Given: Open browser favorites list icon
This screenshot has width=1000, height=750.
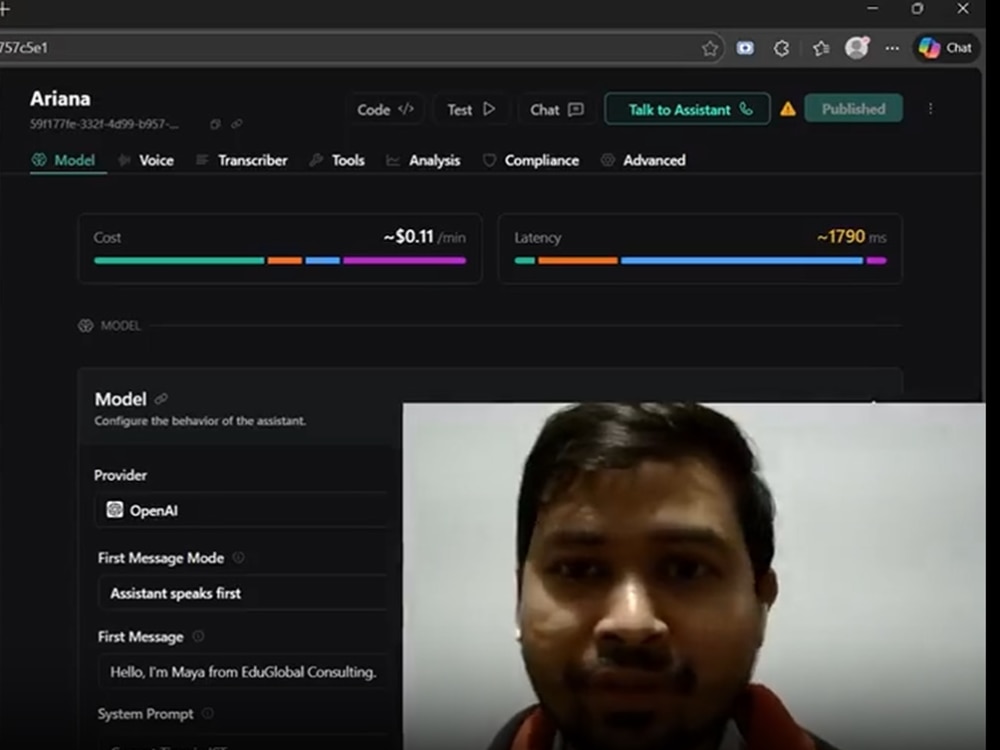Looking at the screenshot, I should click(821, 48).
